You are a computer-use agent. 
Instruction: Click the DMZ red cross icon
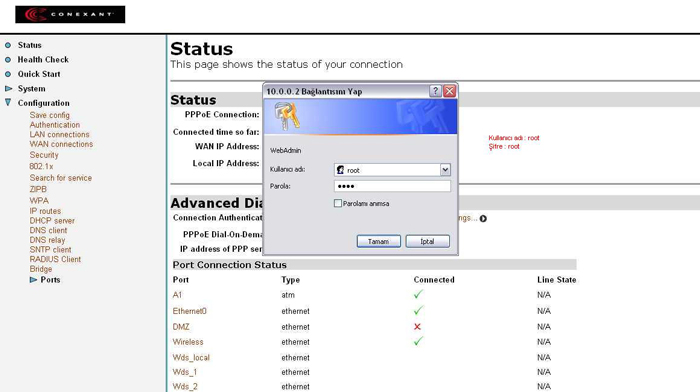(417, 327)
